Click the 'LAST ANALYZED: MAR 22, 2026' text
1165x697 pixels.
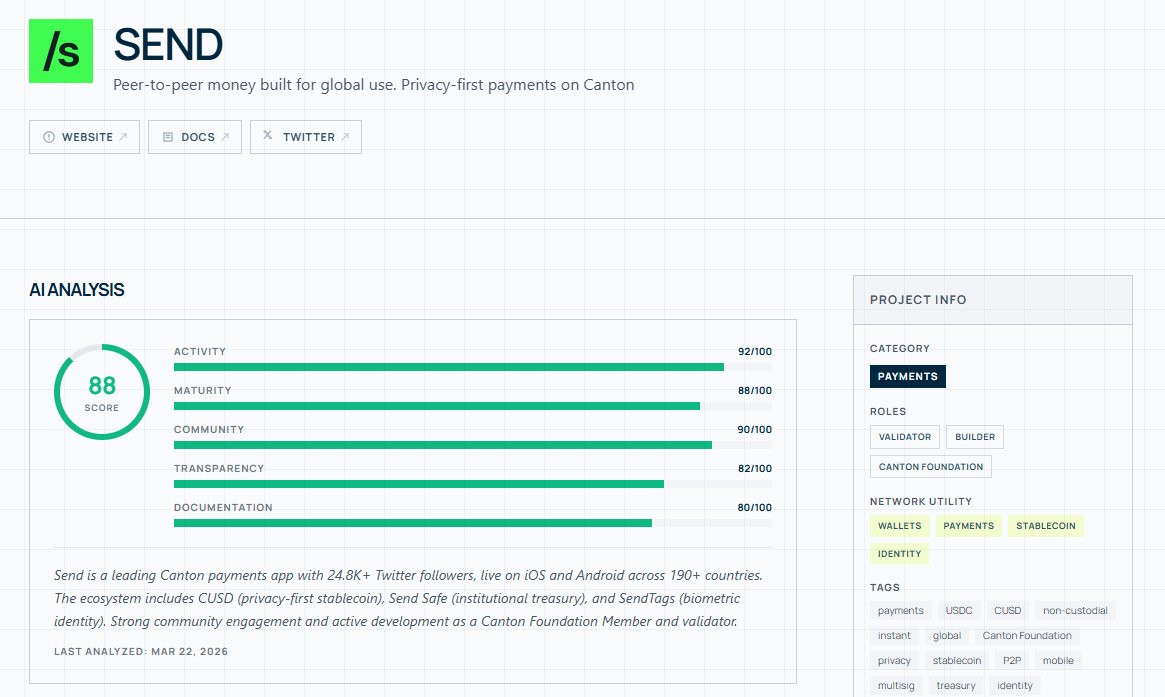[141, 652]
